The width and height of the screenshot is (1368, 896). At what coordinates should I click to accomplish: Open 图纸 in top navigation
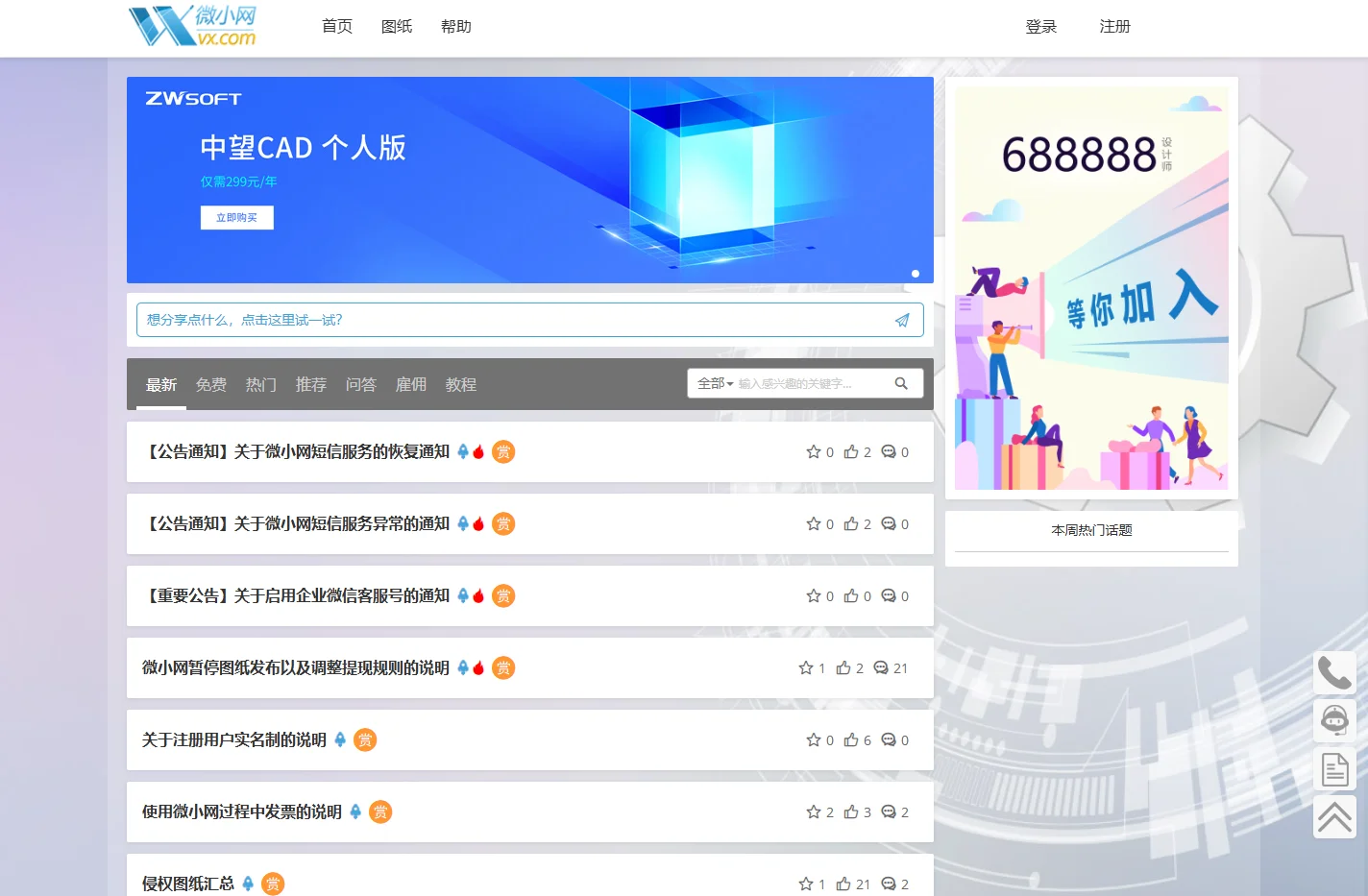(x=397, y=27)
